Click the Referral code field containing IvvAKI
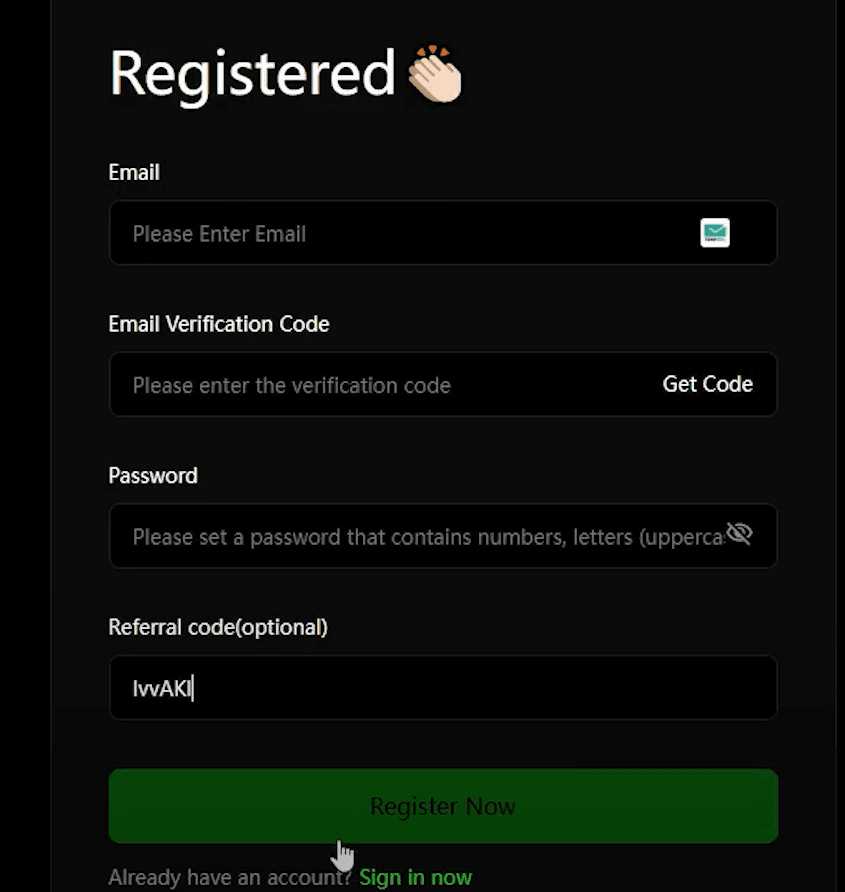Screen dimensions: 845x892 tap(443, 688)
